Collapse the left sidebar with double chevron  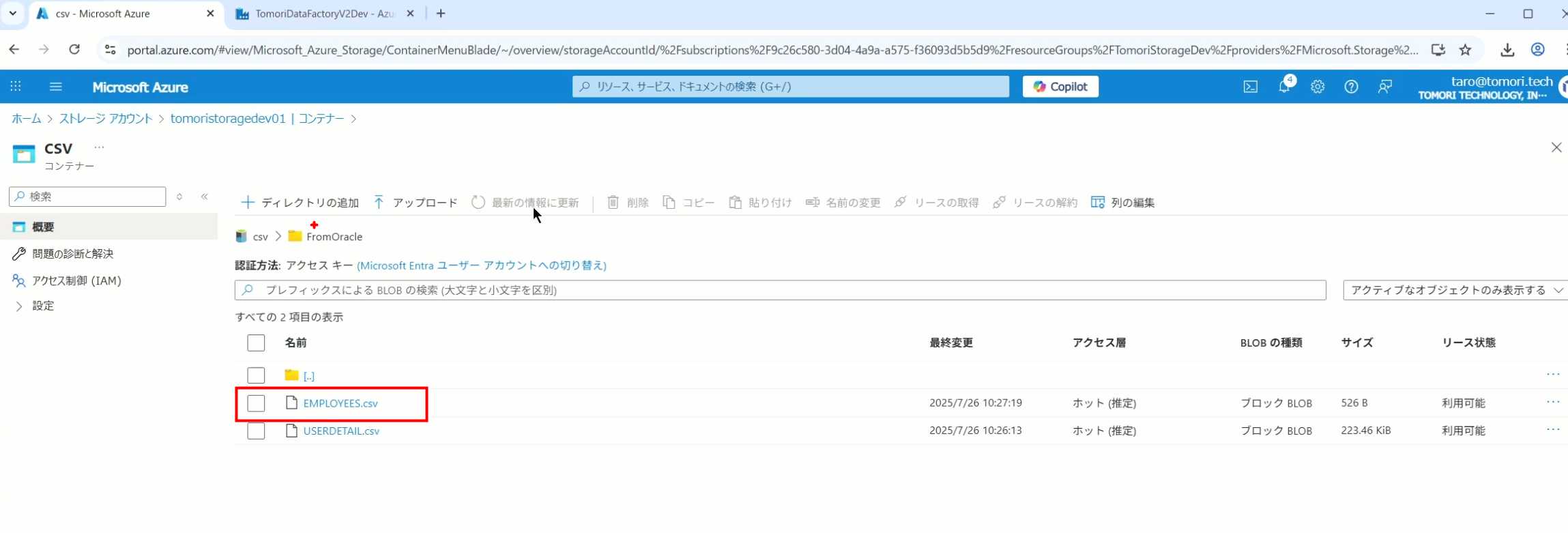click(x=205, y=197)
